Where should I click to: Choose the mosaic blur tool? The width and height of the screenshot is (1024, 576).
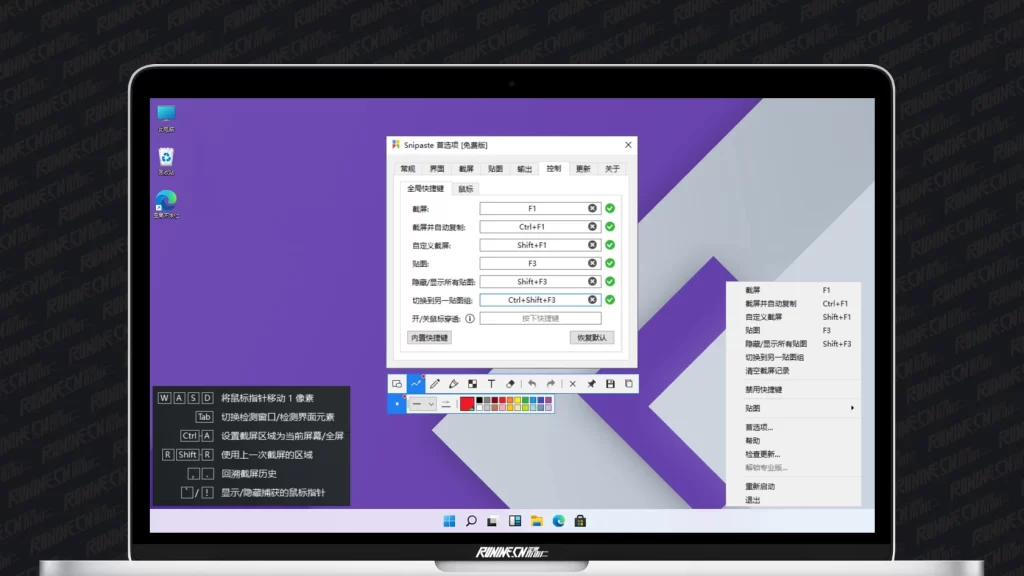472,384
